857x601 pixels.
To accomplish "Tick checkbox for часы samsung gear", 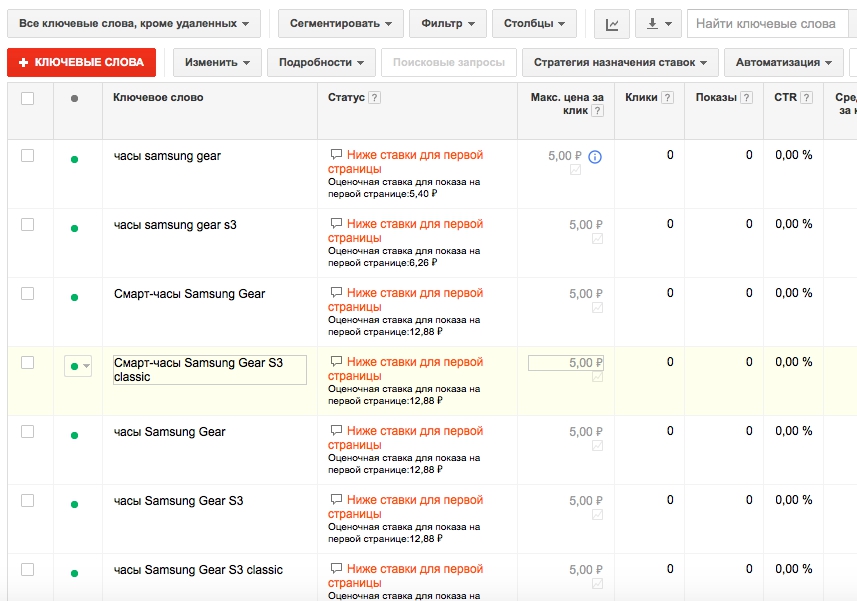I will pos(27,156).
